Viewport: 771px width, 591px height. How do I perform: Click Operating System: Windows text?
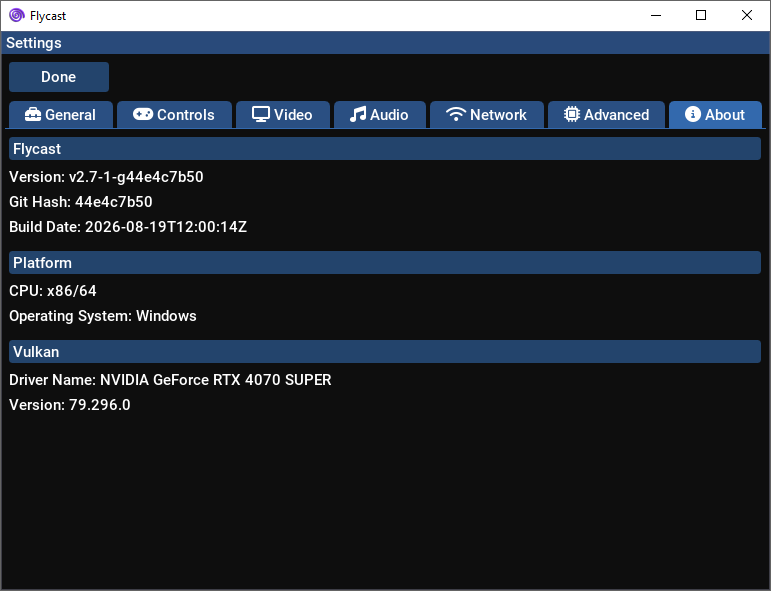103,316
